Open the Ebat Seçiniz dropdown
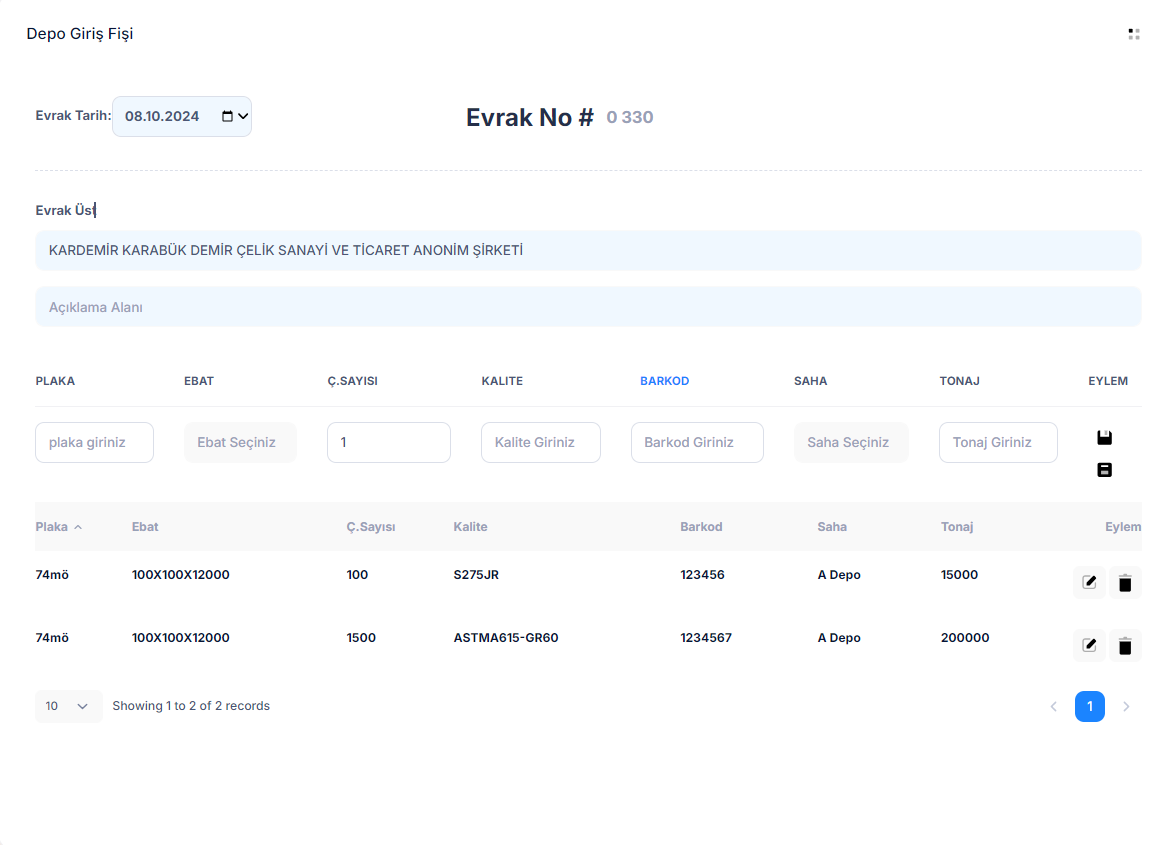The height and width of the screenshot is (845, 1173). 240,442
